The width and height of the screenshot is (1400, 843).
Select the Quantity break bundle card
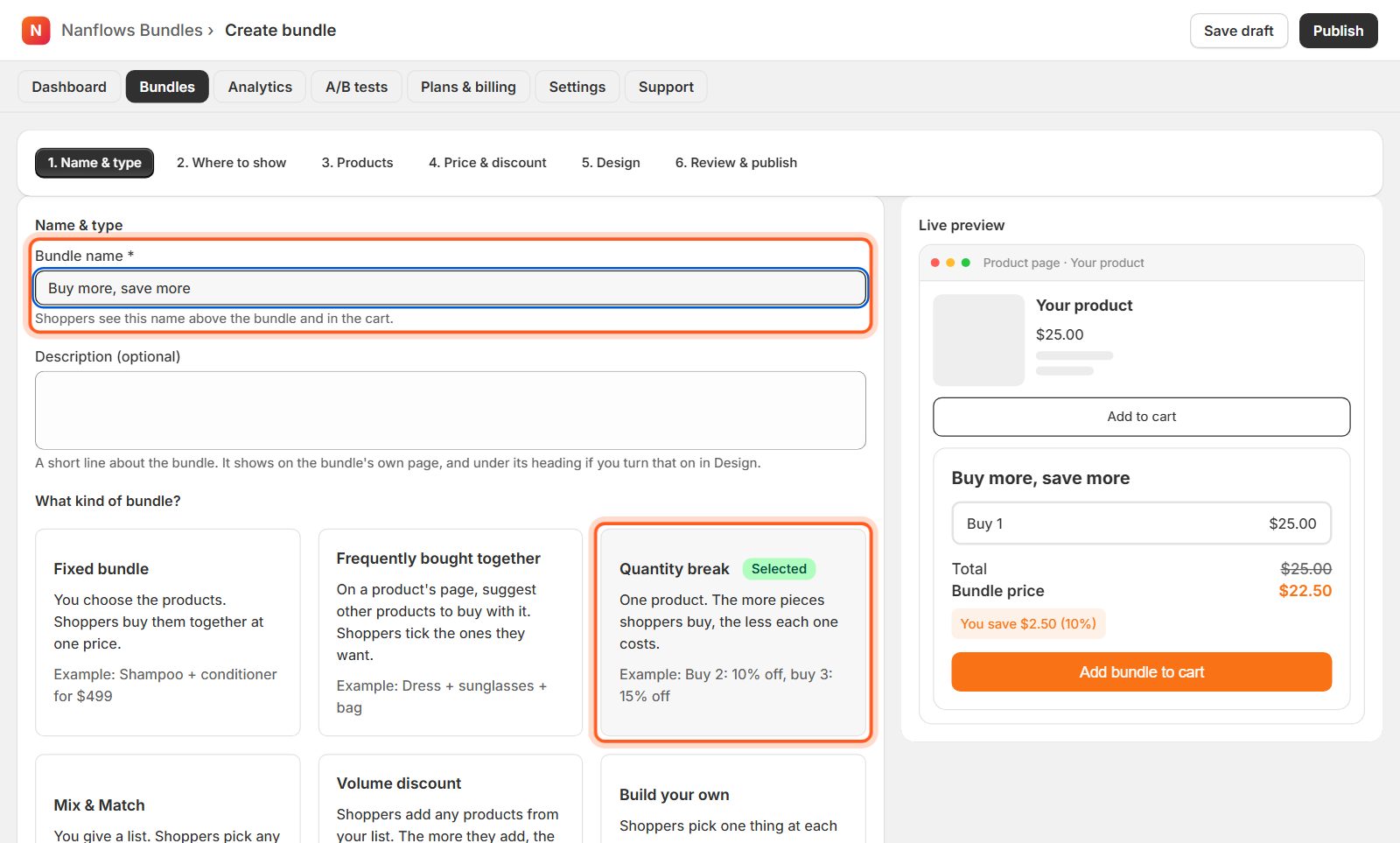point(733,632)
